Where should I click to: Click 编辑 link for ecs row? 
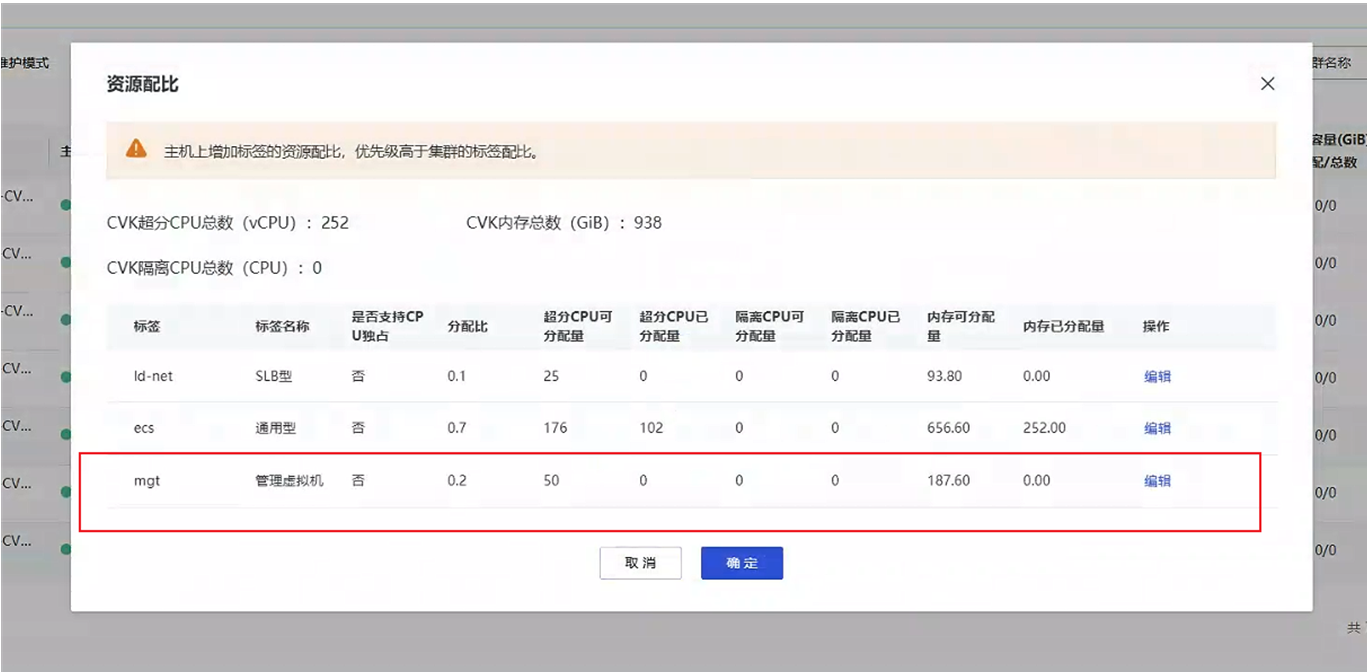[1157, 428]
